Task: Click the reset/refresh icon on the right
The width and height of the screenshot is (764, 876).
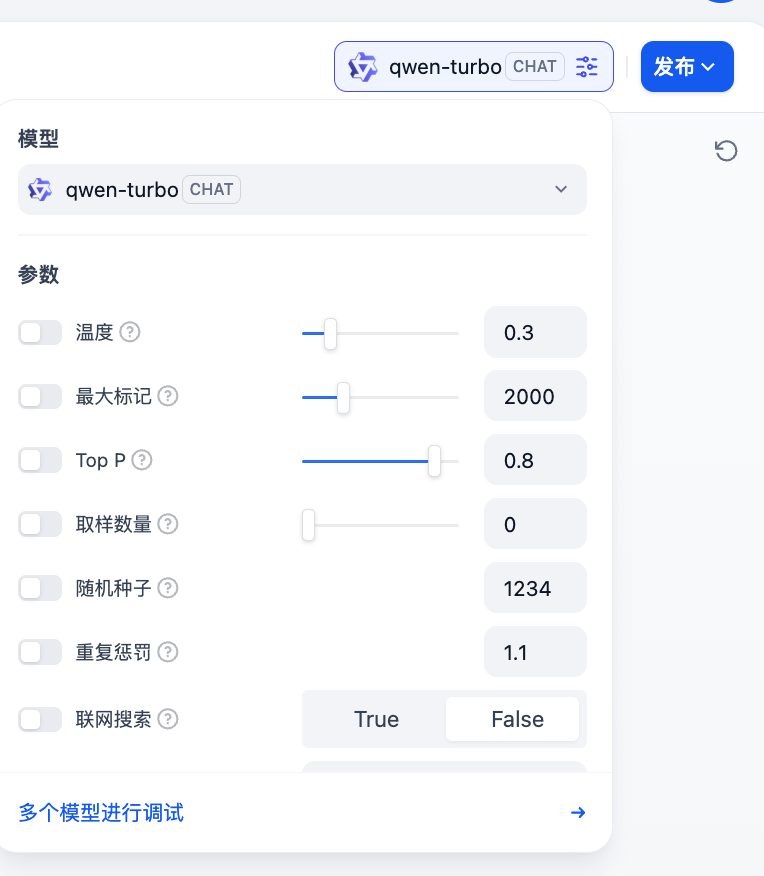Action: click(x=726, y=151)
